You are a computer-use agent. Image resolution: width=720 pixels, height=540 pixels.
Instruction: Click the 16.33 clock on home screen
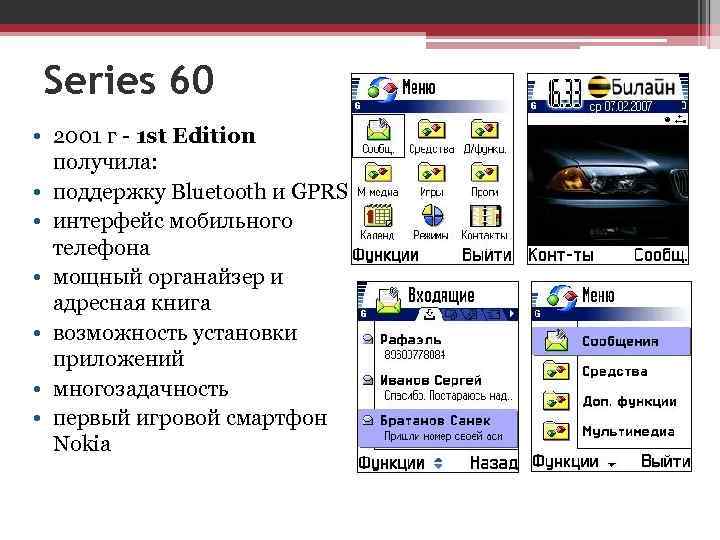[x=565, y=93]
